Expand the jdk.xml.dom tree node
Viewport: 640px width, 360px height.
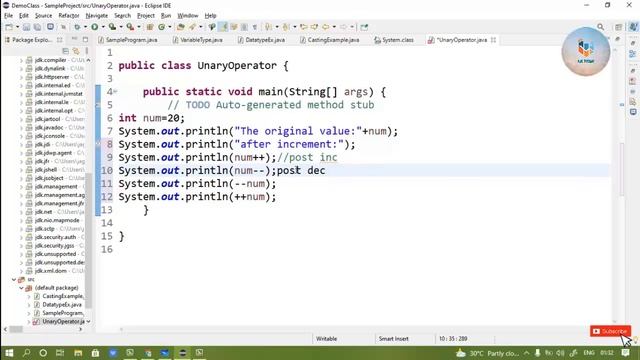click(21, 271)
